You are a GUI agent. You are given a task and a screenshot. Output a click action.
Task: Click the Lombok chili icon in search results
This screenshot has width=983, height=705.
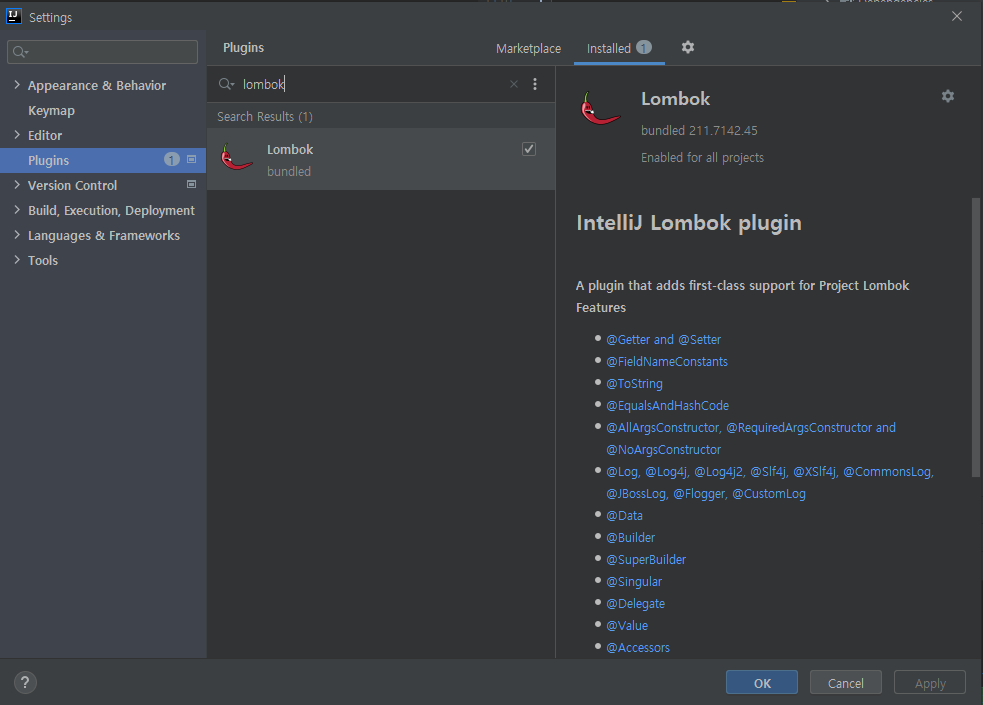pos(237,157)
